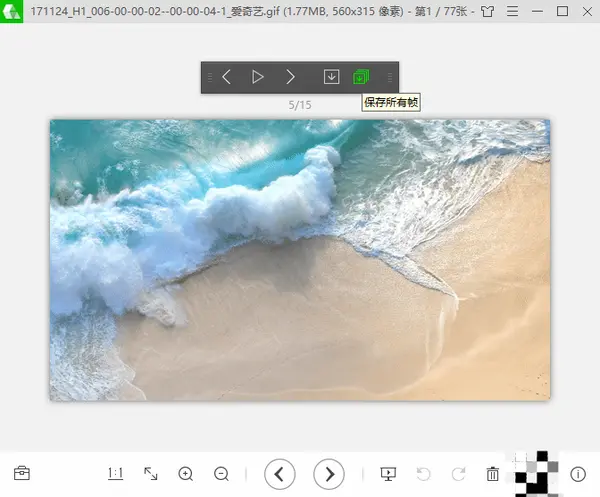Save the current frame
Screen dimensions: 600x497
pos(331,77)
